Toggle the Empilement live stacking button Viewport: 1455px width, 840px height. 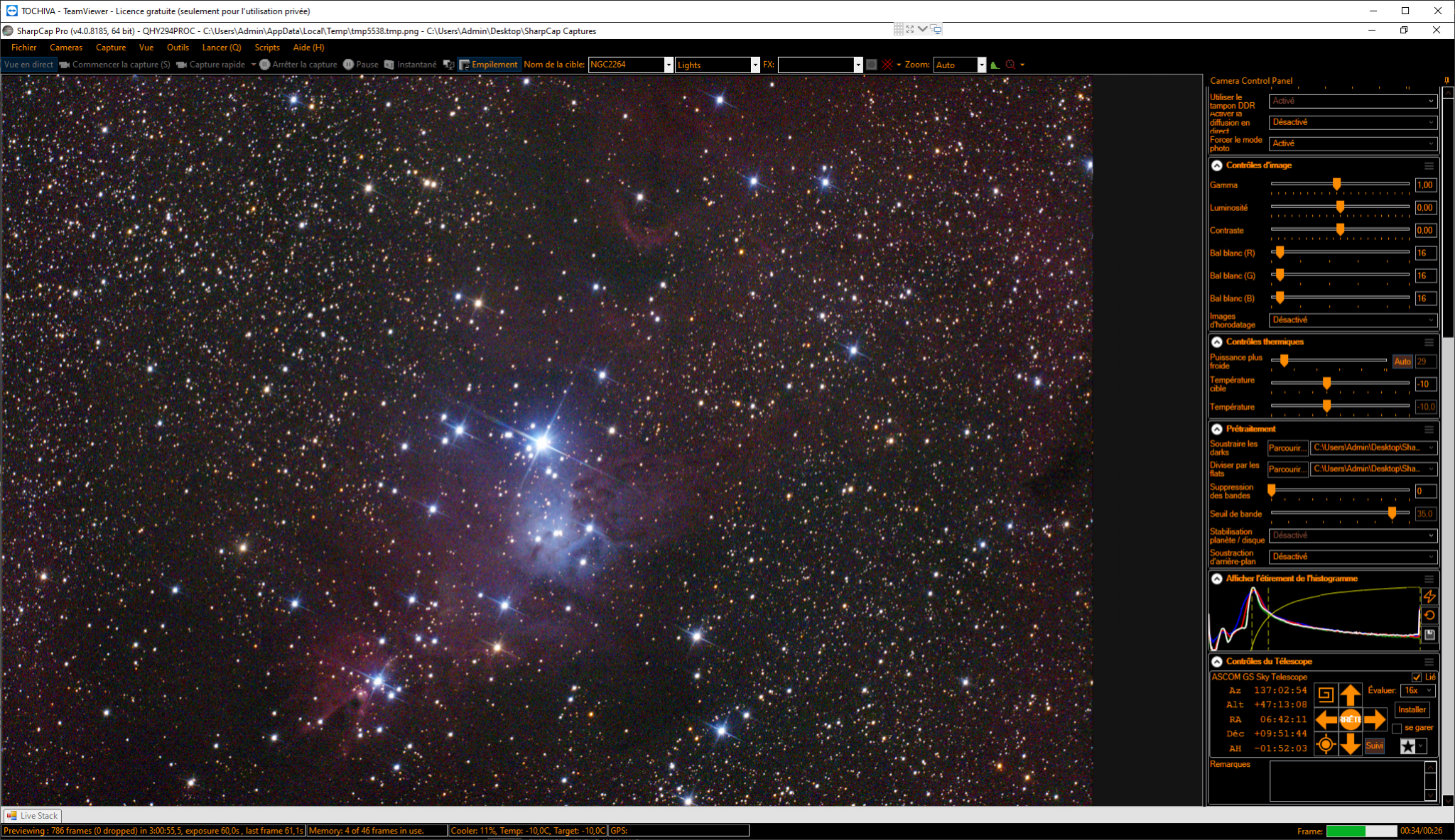(x=489, y=65)
